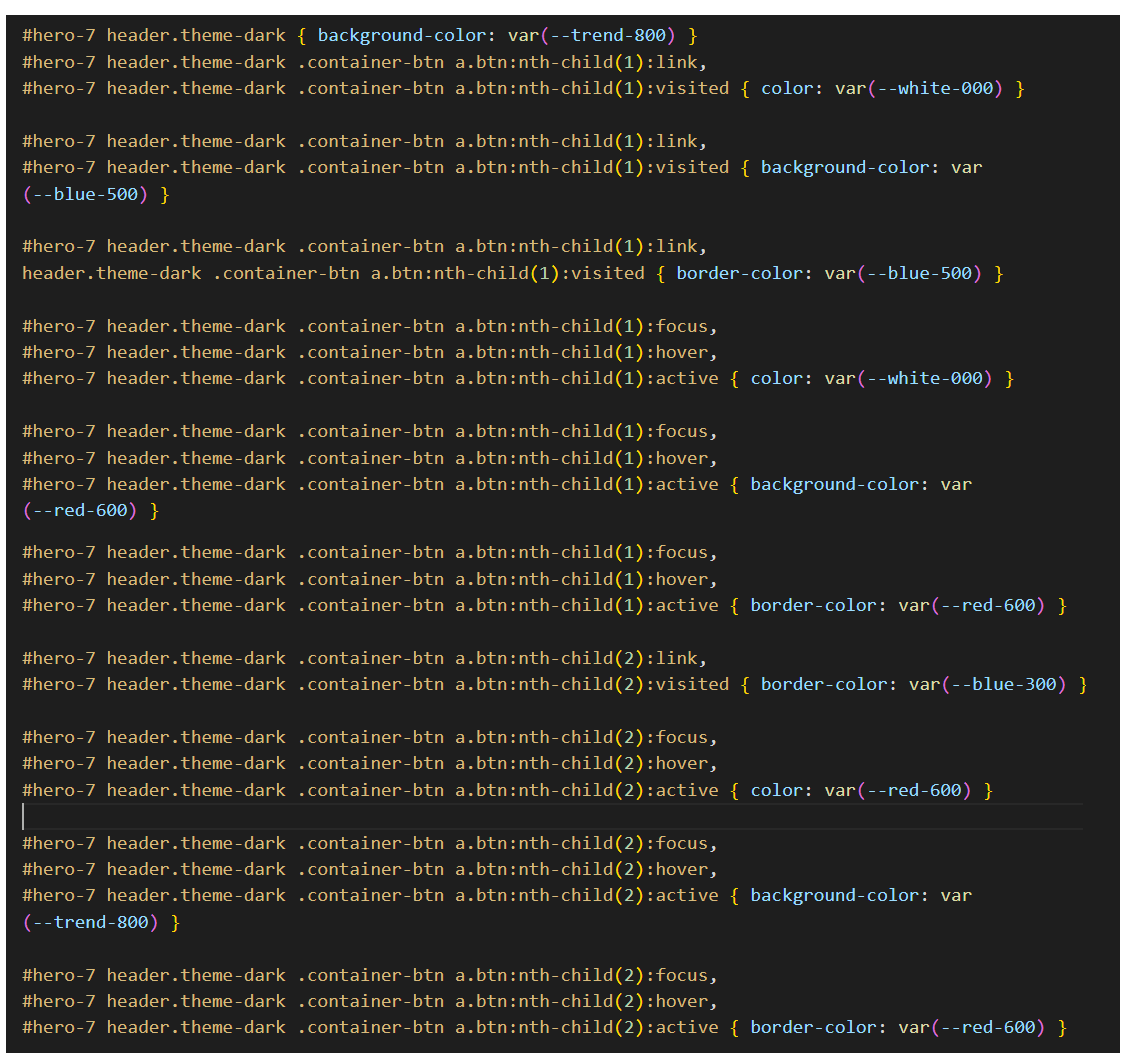The width and height of the screenshot is (1128, 1056).
Task: Click the closing brace on the last line
Action: (1062, 1028)
